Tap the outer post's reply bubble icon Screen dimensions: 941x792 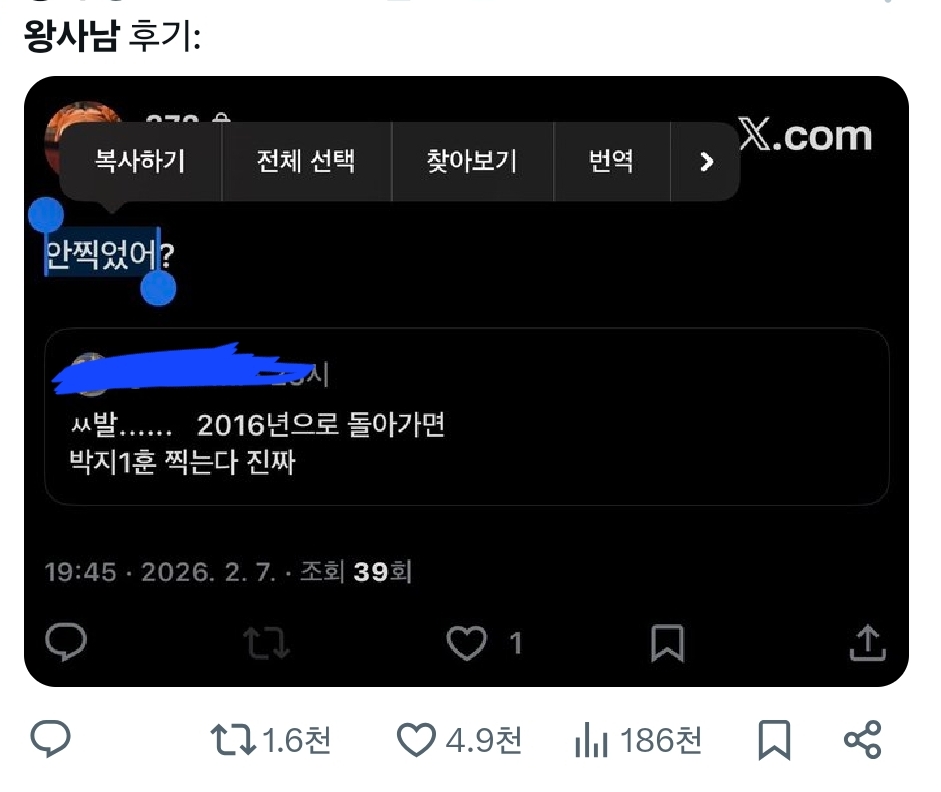tap(50, 739)
